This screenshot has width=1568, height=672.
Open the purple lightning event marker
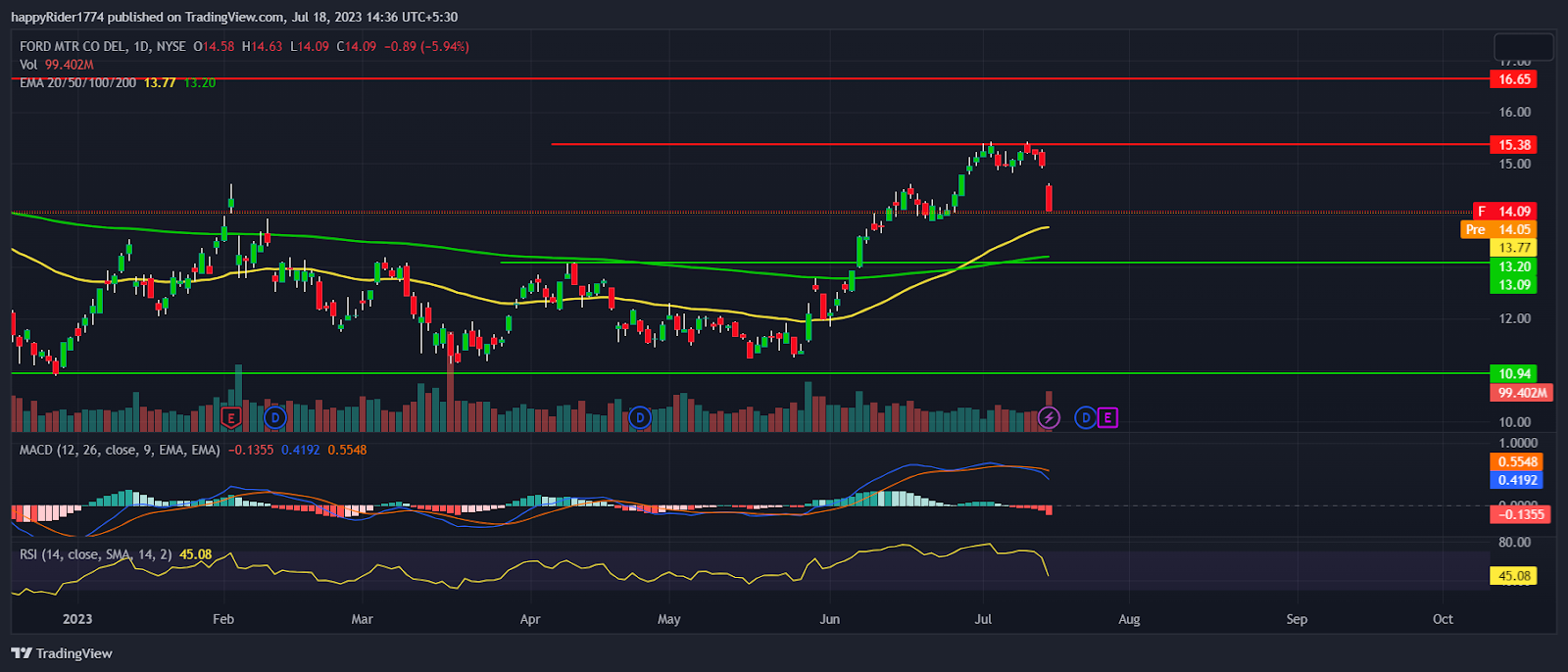tap(1049, 418)
